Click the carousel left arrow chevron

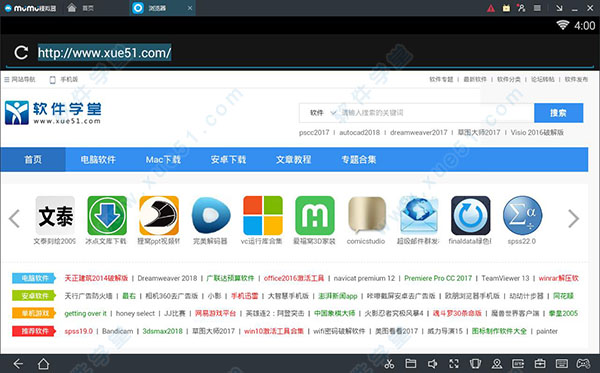click(x=15, y=218)
